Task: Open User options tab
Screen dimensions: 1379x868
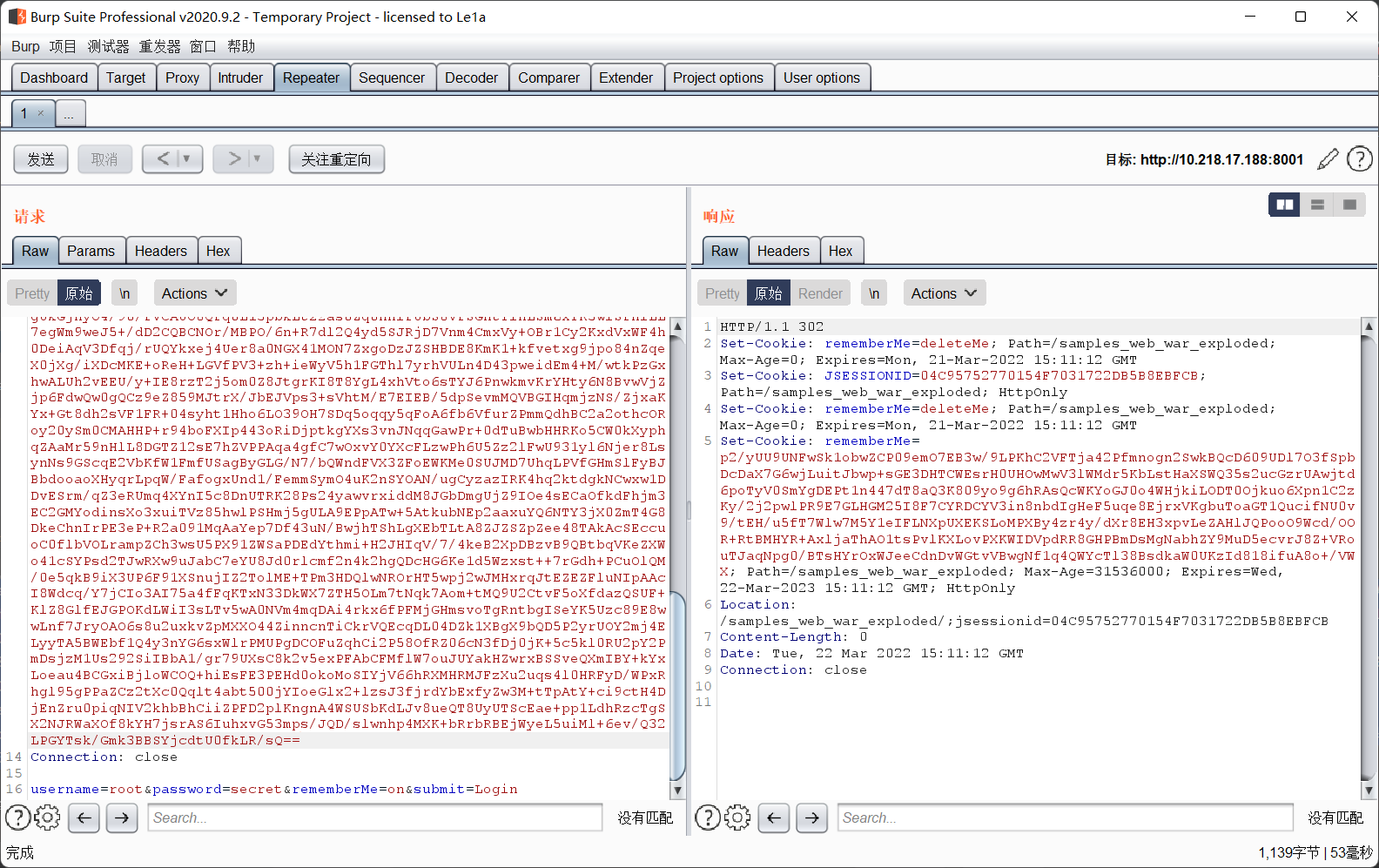Action: click(822, 77)
